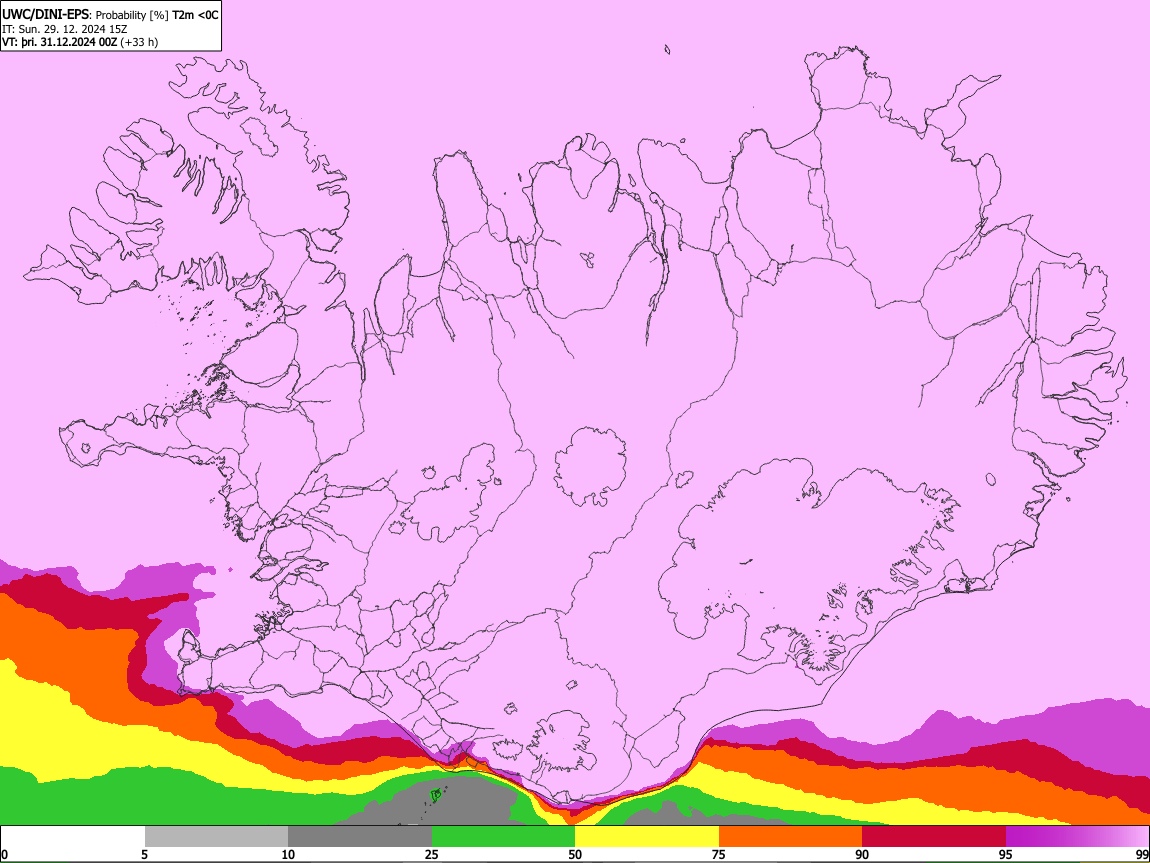Screen dimensions: 1150x863
Task: Click the light gray 5–10 legend swatch
Action: tap(216, 837)
